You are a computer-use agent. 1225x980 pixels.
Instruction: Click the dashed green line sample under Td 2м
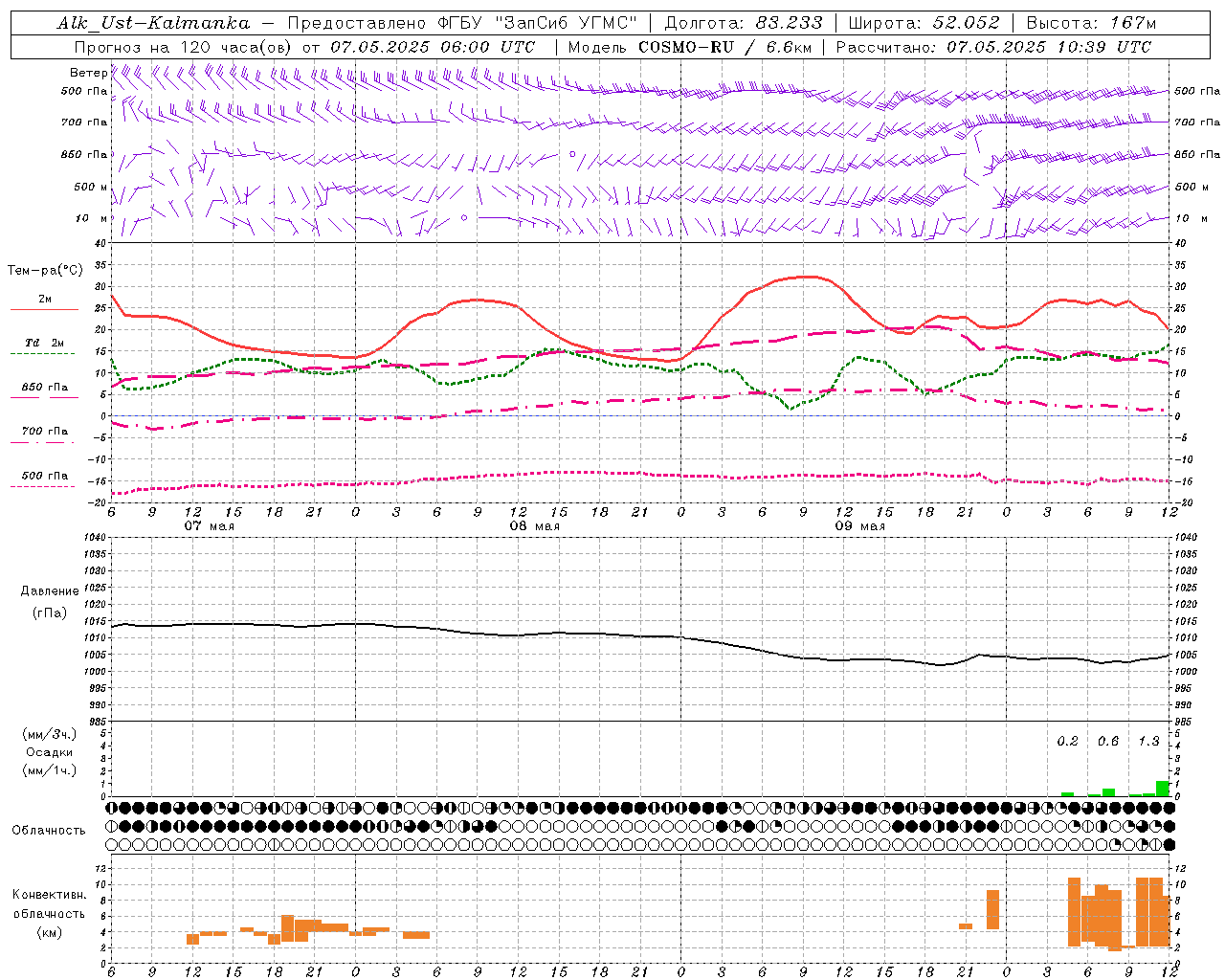(x=42, y=353)
